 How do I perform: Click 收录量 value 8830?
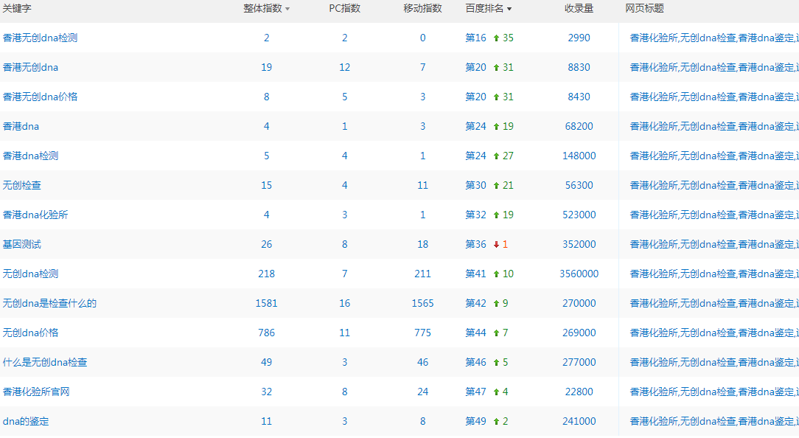pyautogui.click(x=579, y=67)
